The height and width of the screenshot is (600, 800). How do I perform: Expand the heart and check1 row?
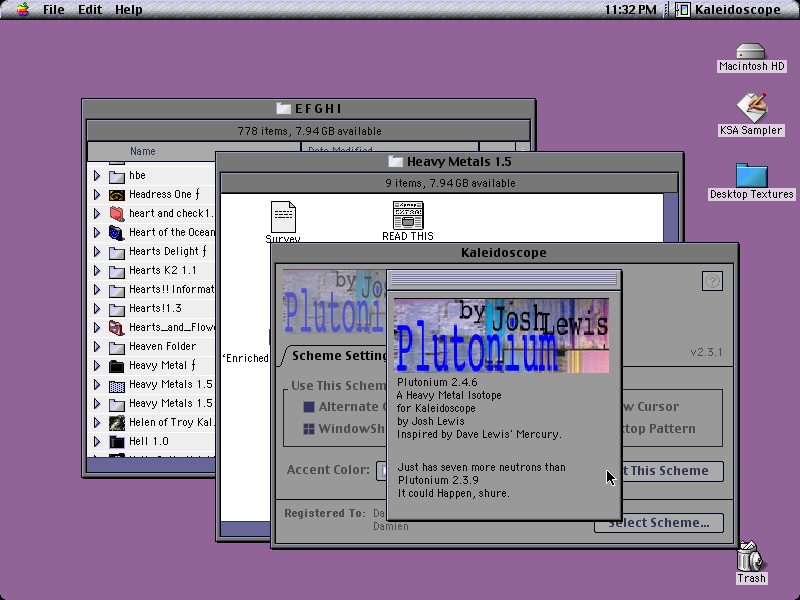point(97,214)
